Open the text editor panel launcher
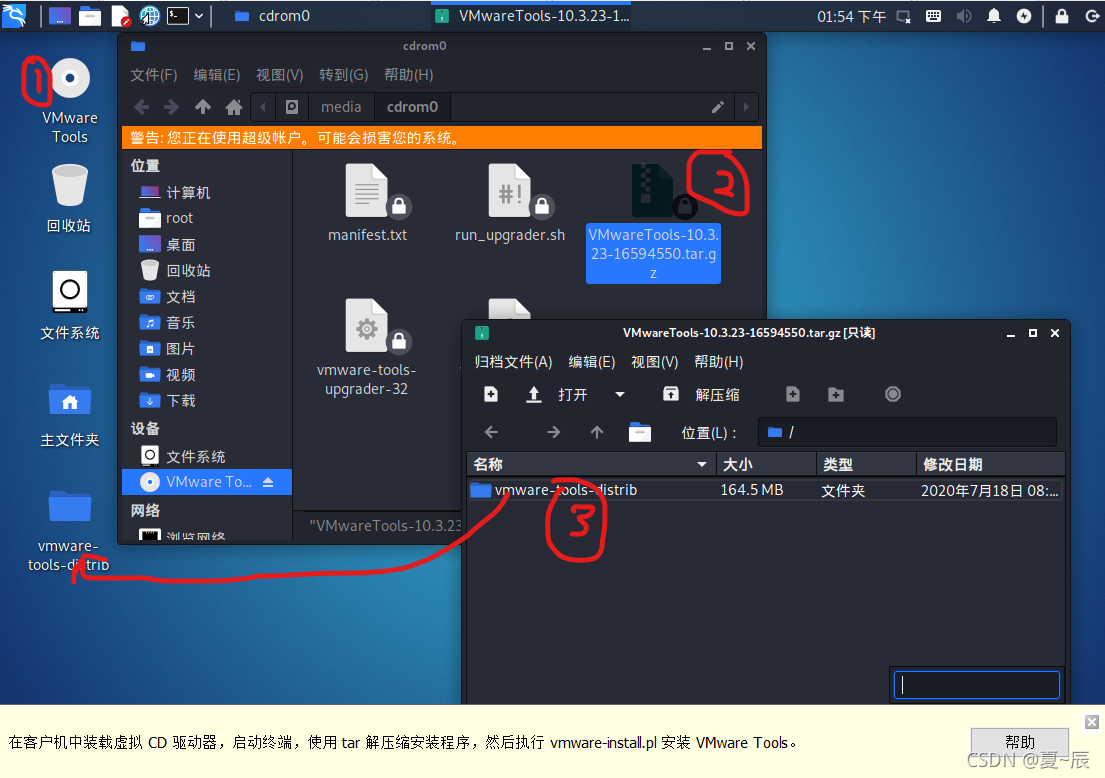This screenshot has height=778, width=1105. coord(120,16)
